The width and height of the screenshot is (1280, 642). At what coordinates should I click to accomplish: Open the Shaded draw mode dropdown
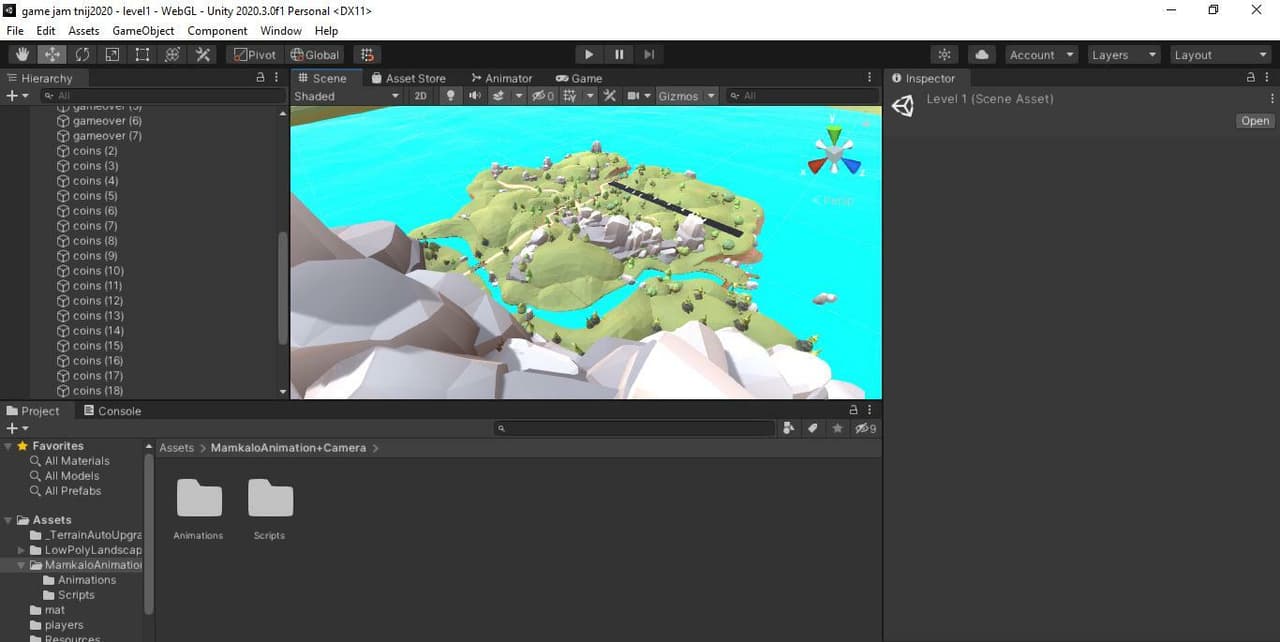tap(346, 96)
